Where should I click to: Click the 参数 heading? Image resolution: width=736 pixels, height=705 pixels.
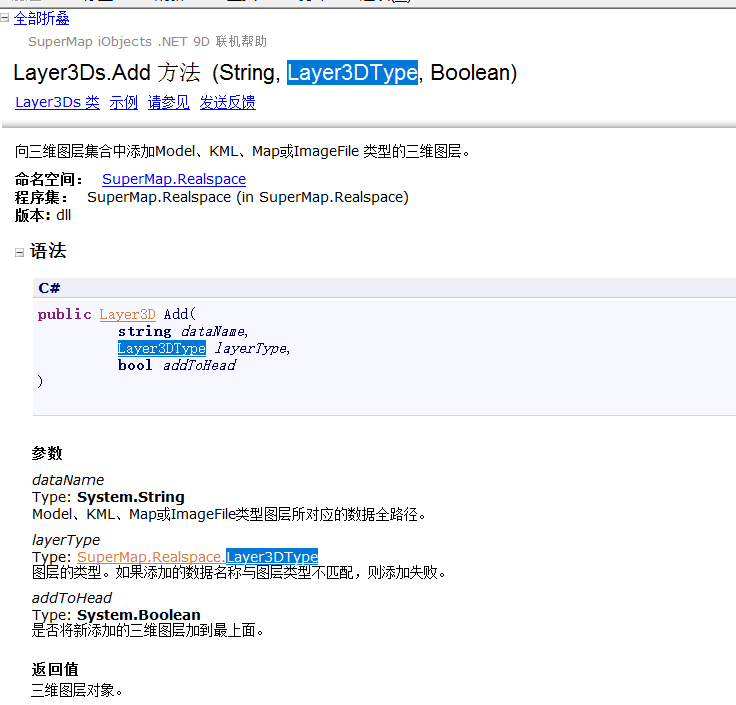click(x=47, y=453)
